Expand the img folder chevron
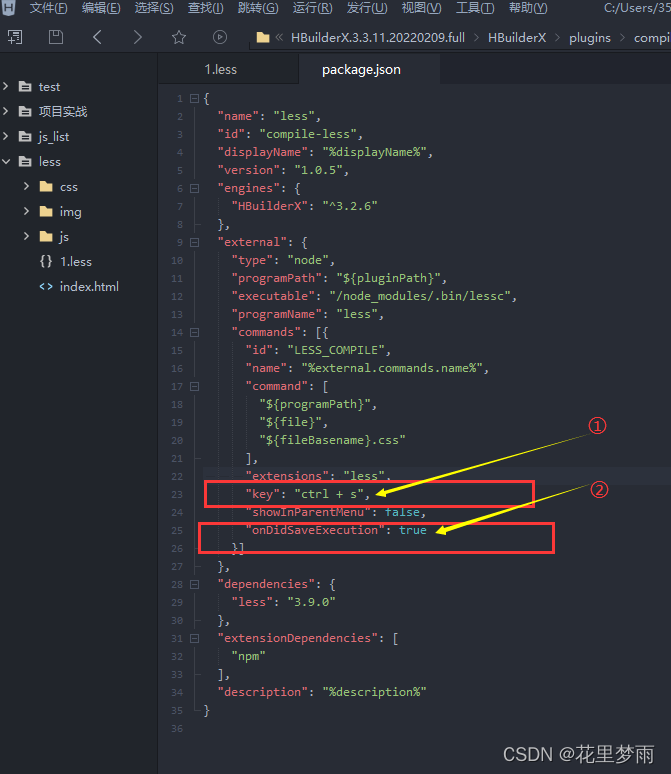Screen dimensions: 671x774 [27, 211]
